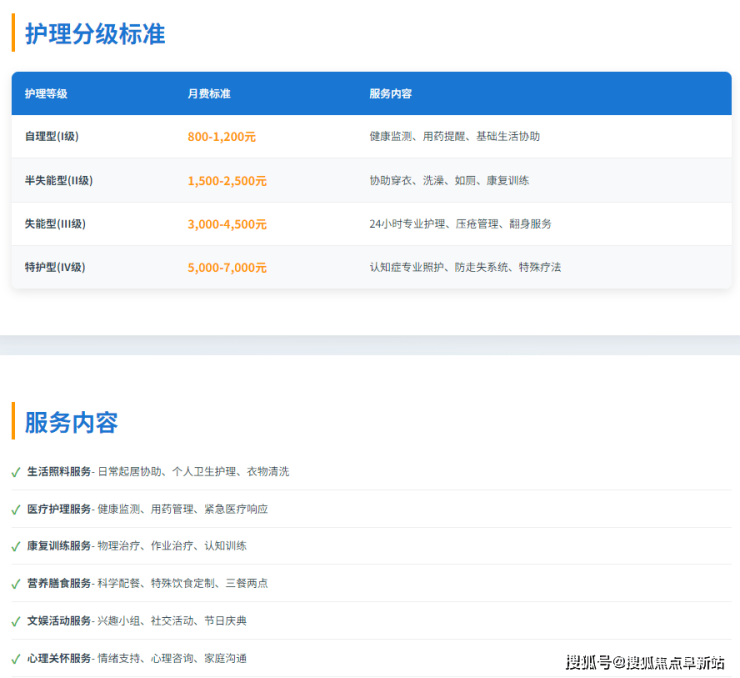
Task: Click the 800-1,200元 price
Action: coord(221,137)
